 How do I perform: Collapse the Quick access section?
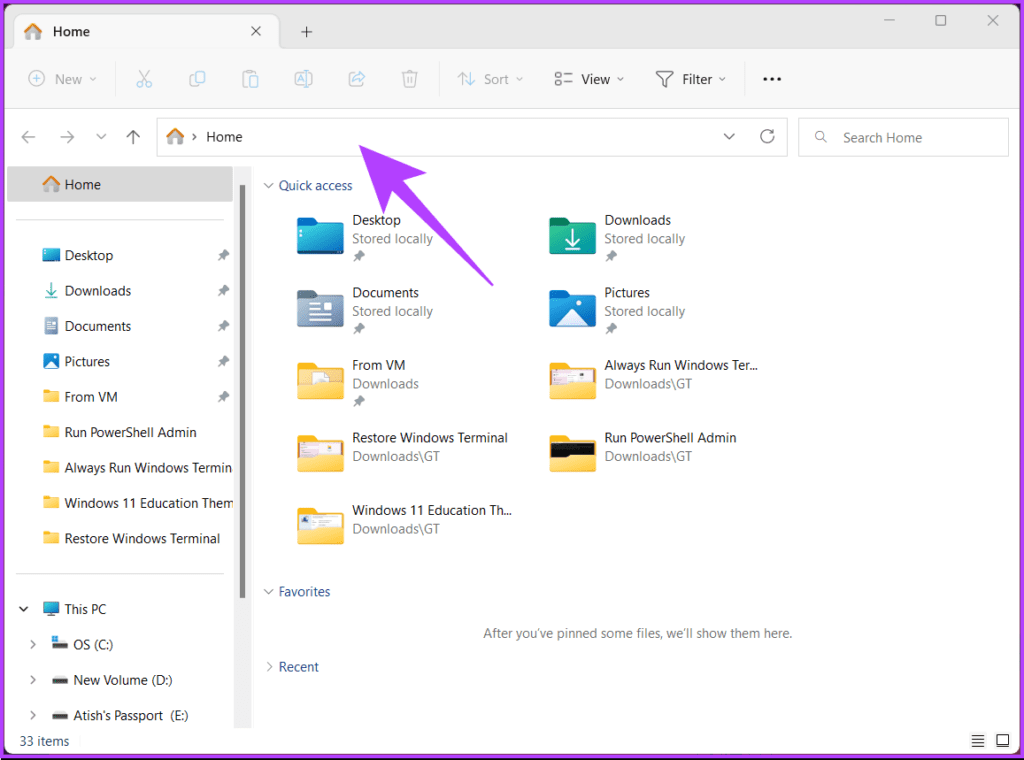[x=268, y=185]
